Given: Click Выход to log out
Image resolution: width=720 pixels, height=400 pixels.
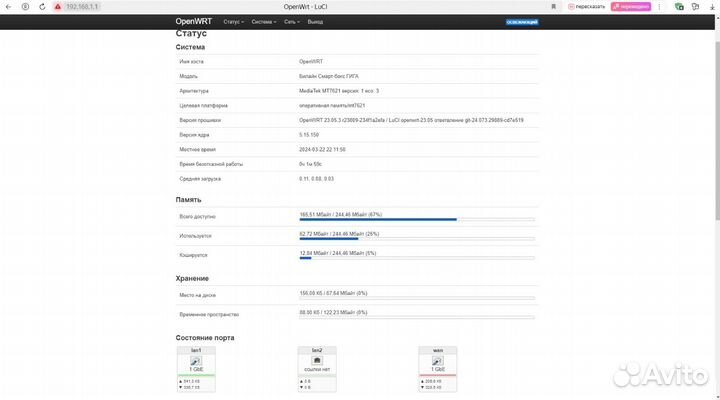Looking at the screenshot, I should (316, 21).
